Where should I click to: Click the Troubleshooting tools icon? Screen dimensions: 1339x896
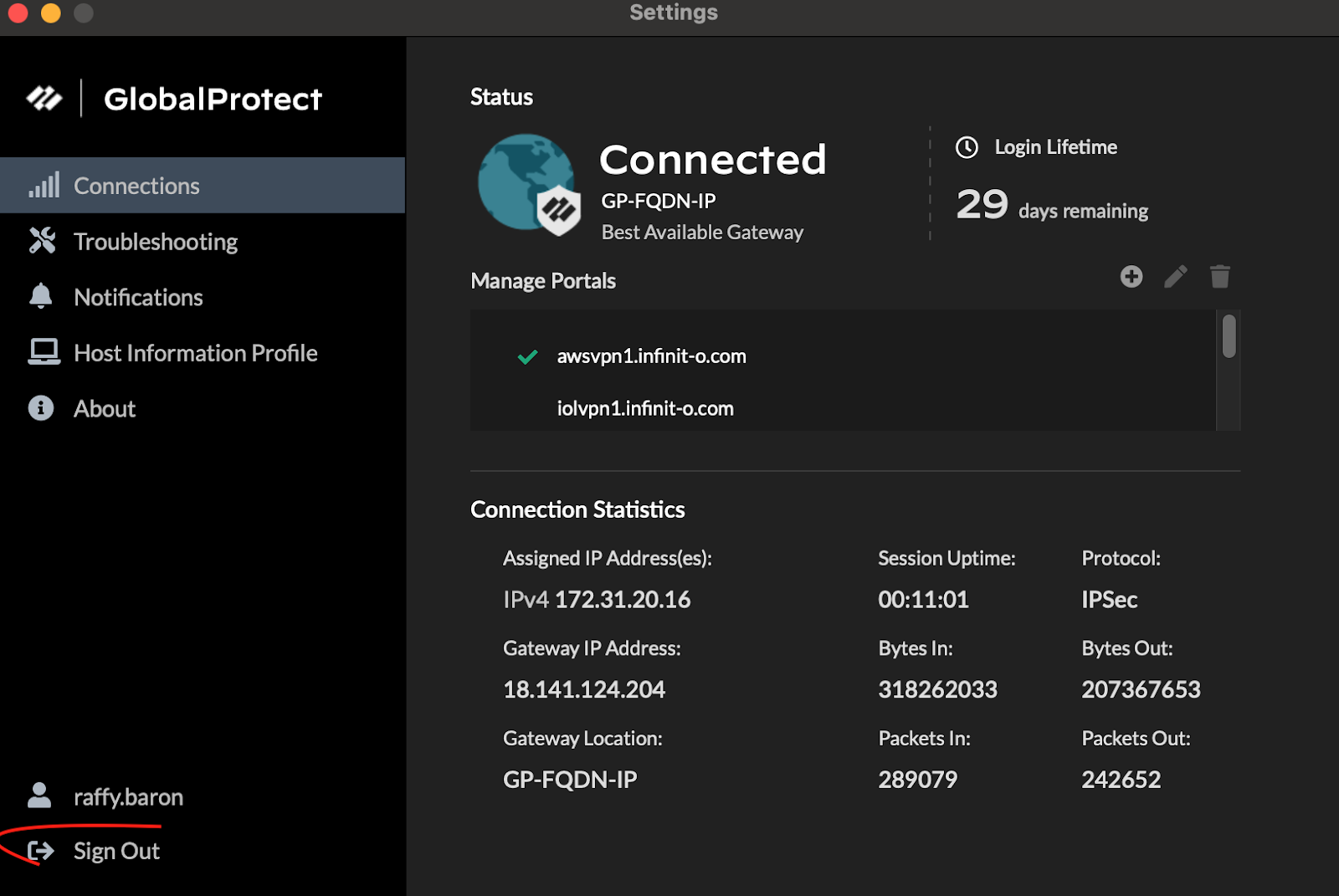coord(42,241)
